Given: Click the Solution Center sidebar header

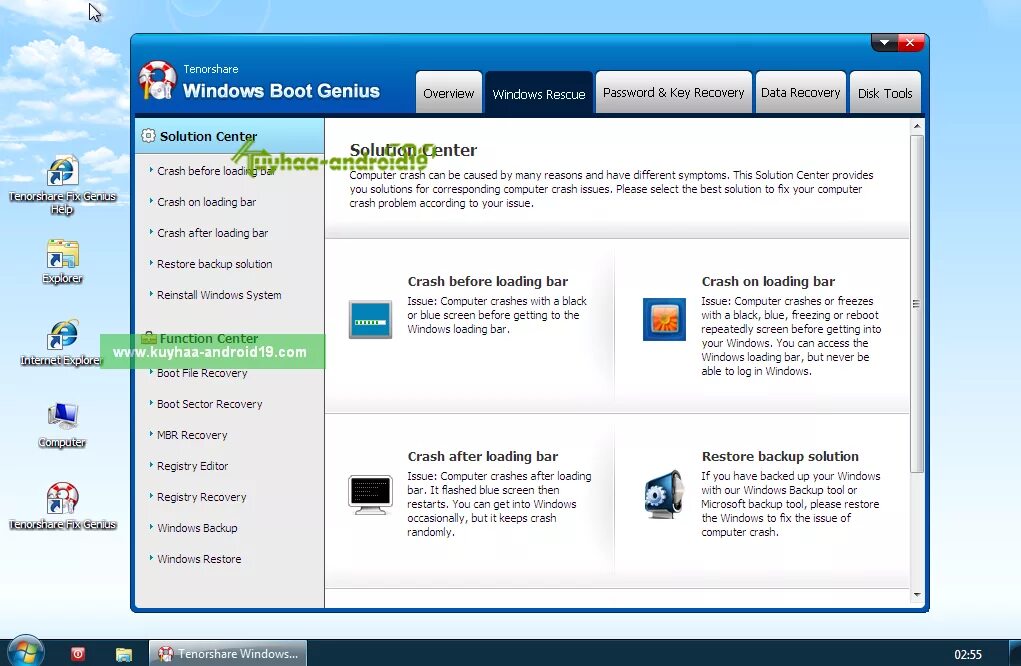Looking at the screenshot, I should 229,135.
